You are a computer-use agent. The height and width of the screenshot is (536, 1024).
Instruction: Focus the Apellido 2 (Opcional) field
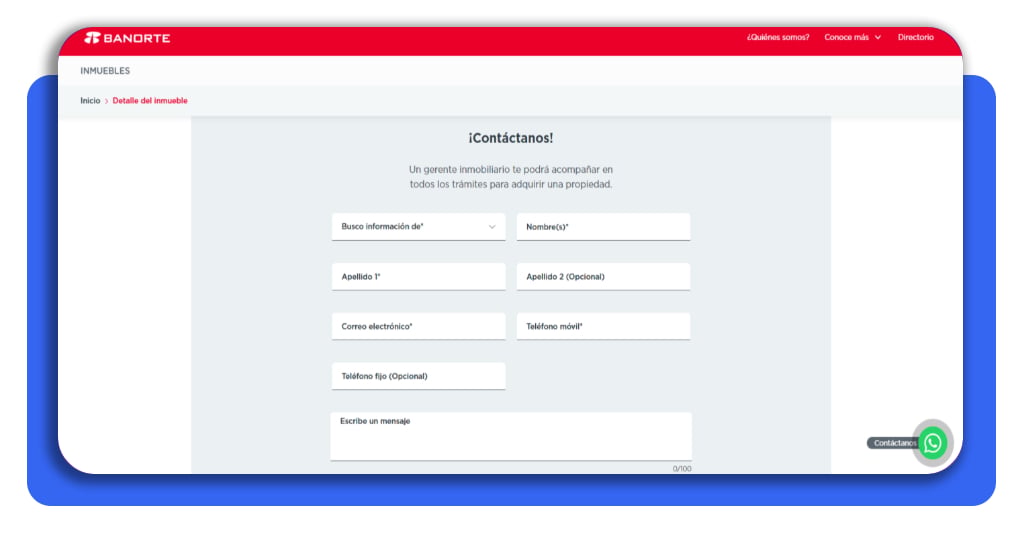pos(603,276)
